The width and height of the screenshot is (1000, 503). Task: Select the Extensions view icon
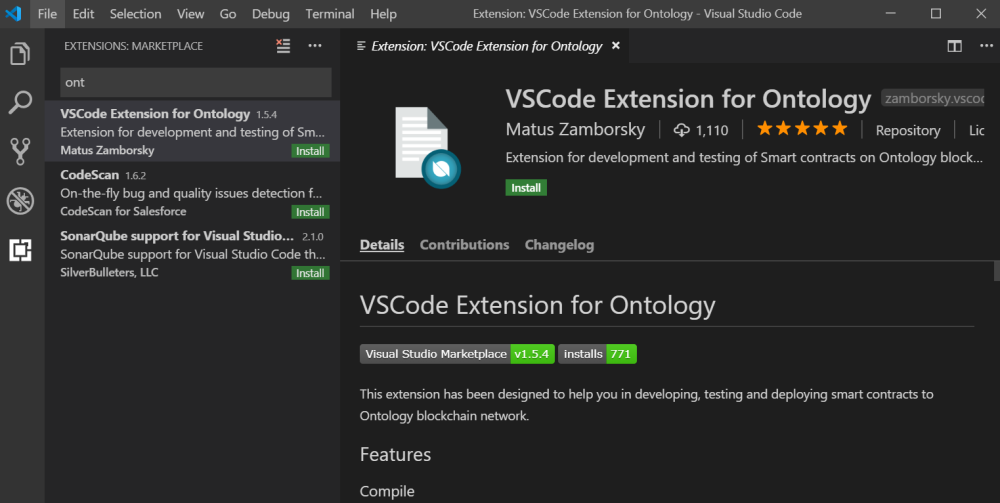[x=20, y=250]
